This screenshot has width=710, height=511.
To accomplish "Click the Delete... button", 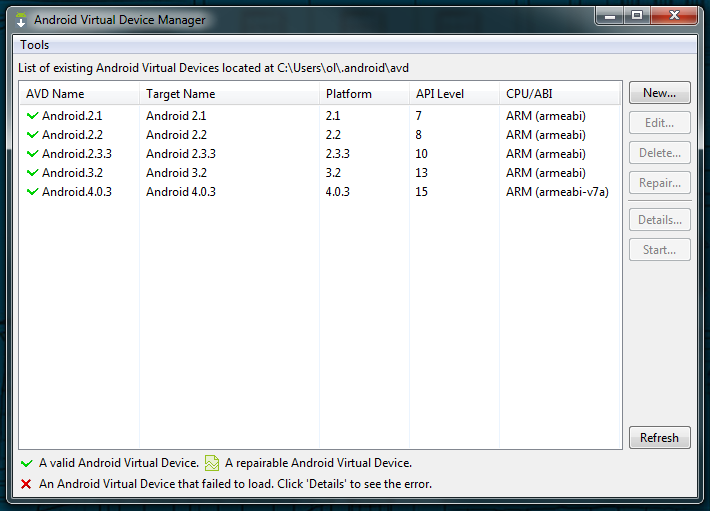I will coord(659,153).
